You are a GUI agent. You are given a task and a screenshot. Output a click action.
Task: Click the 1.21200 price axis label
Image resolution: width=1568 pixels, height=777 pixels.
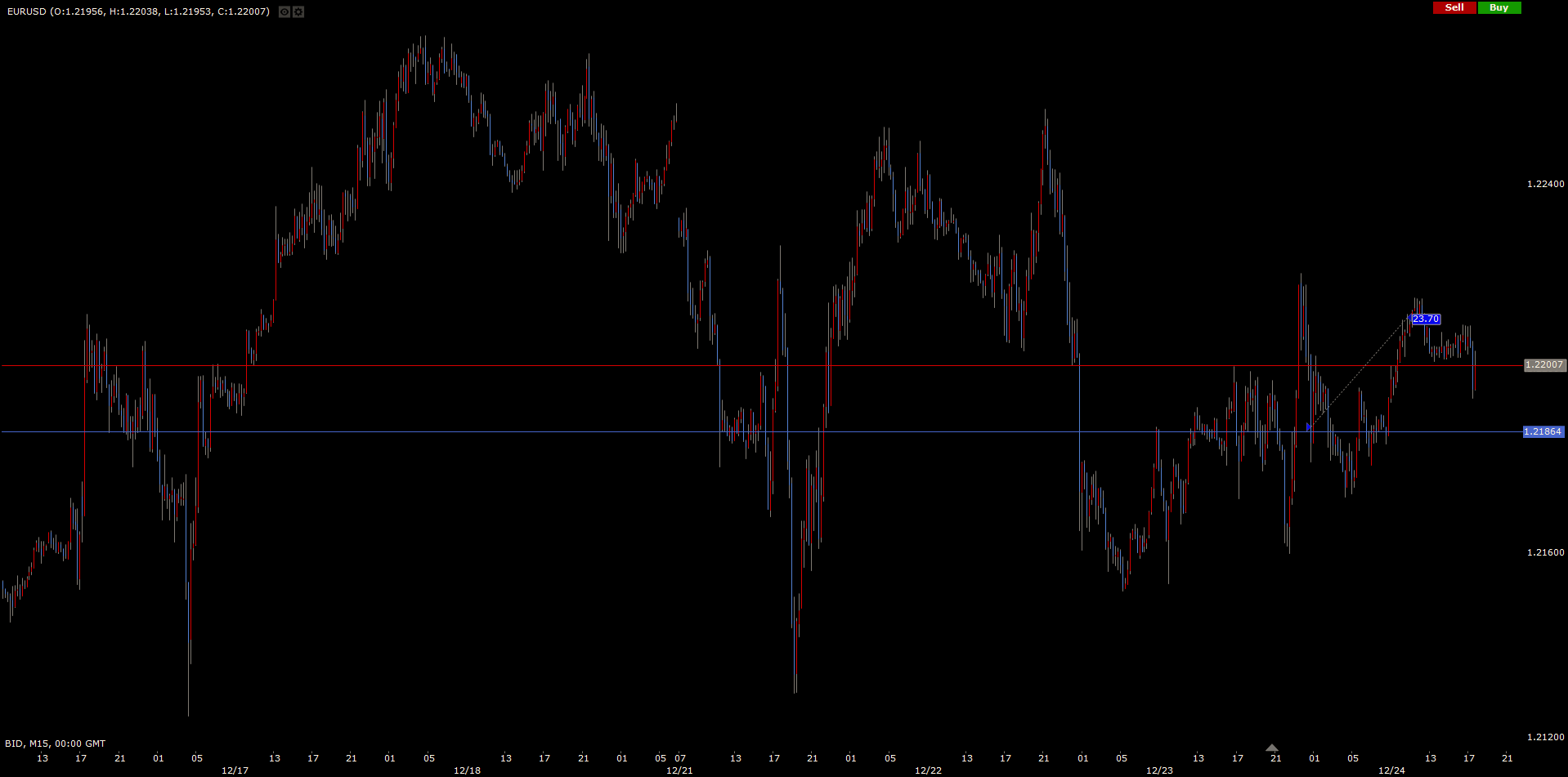pyautogui.click(x=1545, y=737)
